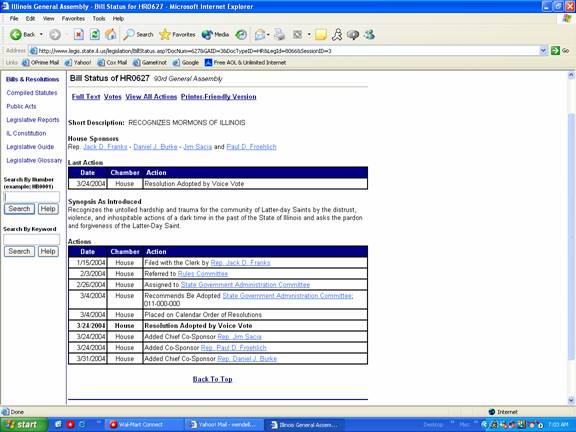Click the Yahoo! links bar shortcut
The height and width of the screenshot is (432, 576).
78,62
